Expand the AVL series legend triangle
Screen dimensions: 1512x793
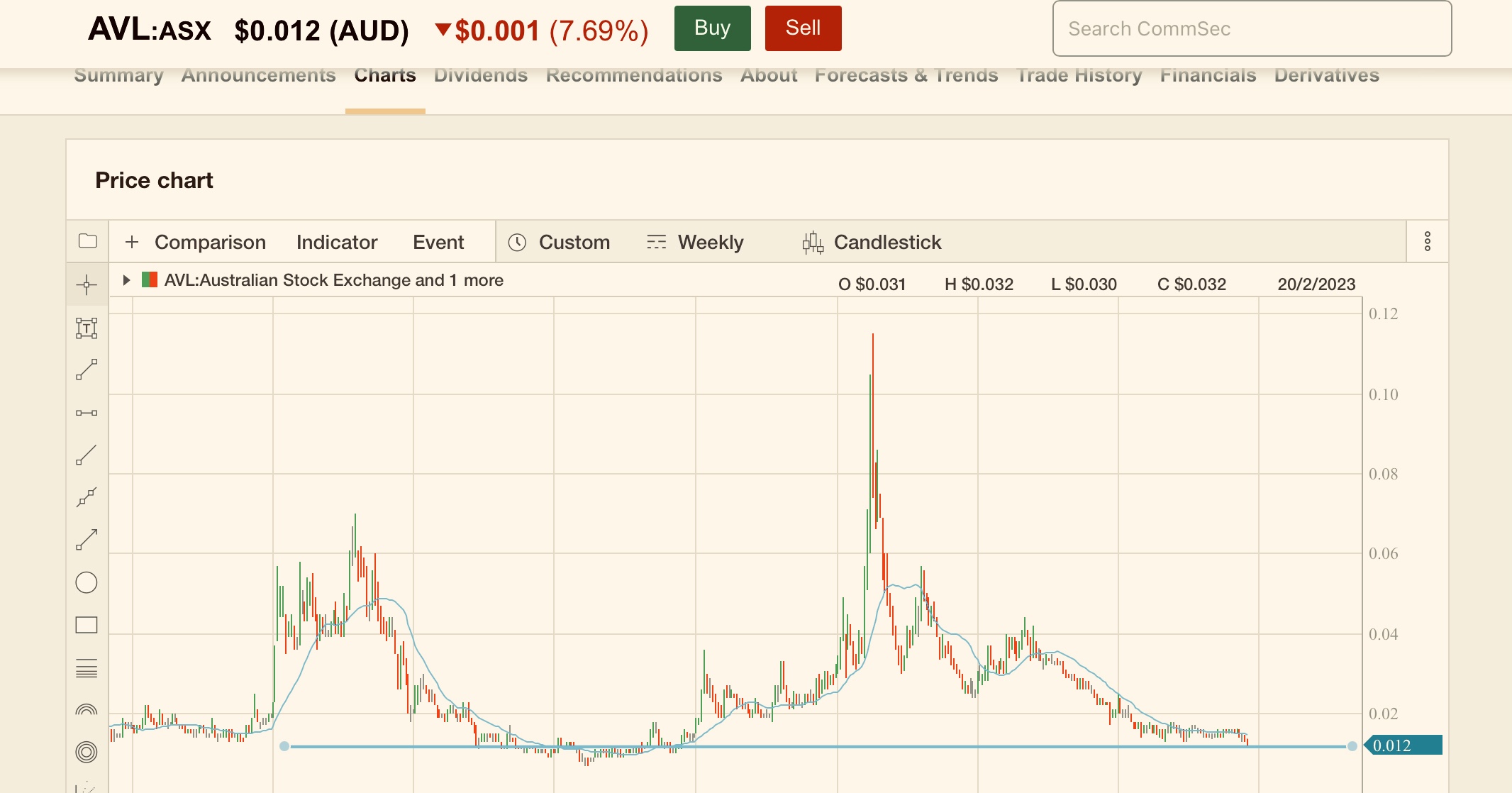pyautogui.click(x=126, y=280)
